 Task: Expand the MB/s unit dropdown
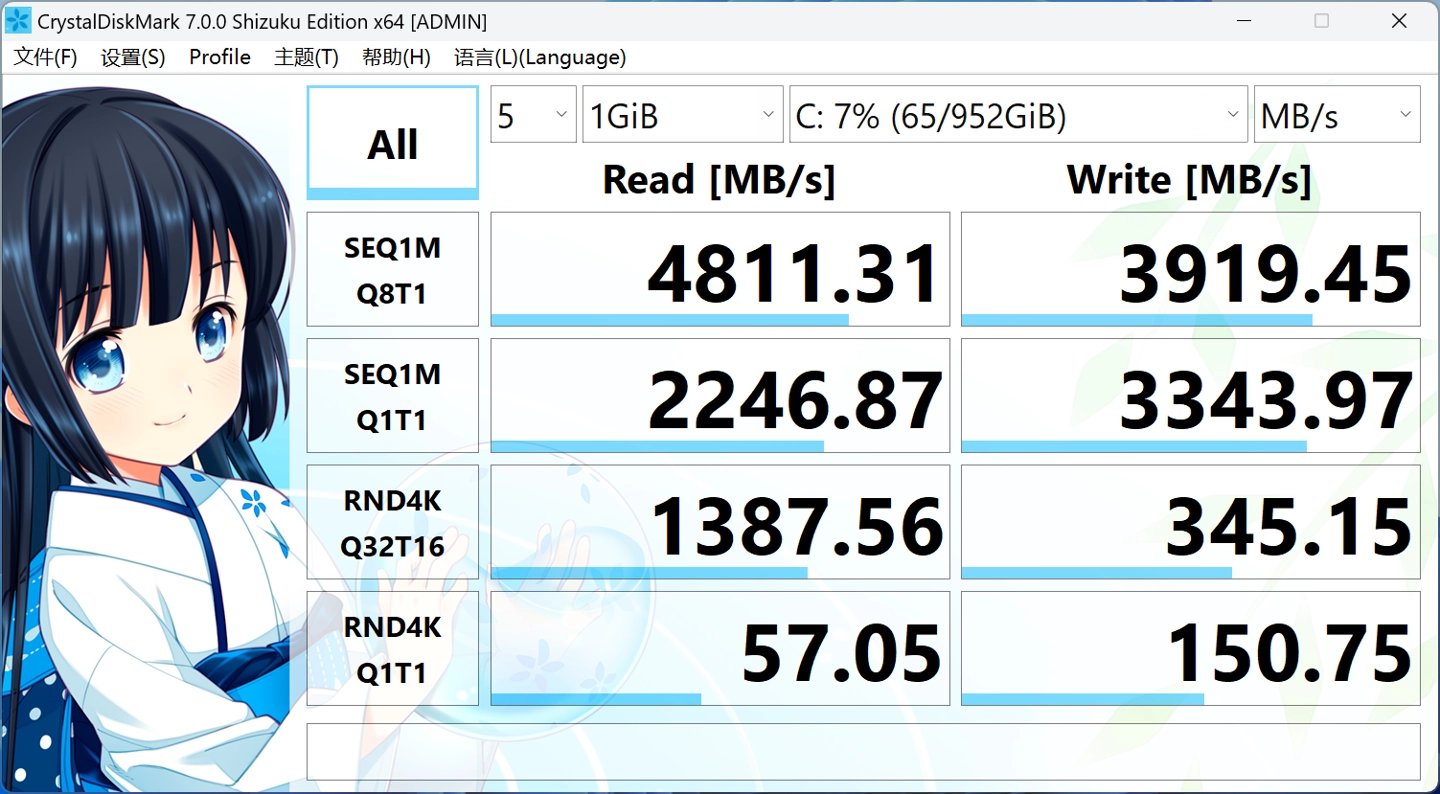(x=1336, y=115)
